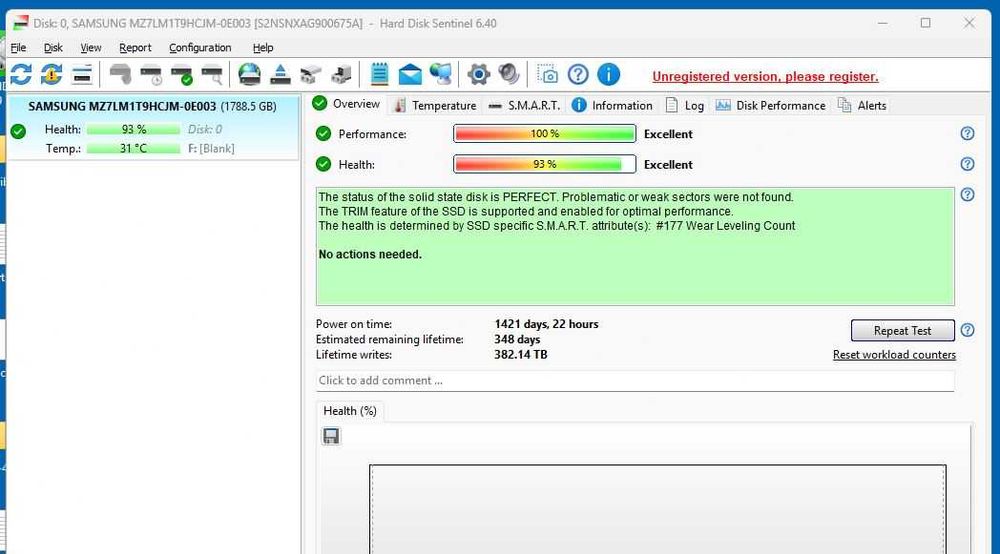Click the F: [Blank] drive label
This screenshot has width=1000, height=554.
click(211, 149)
